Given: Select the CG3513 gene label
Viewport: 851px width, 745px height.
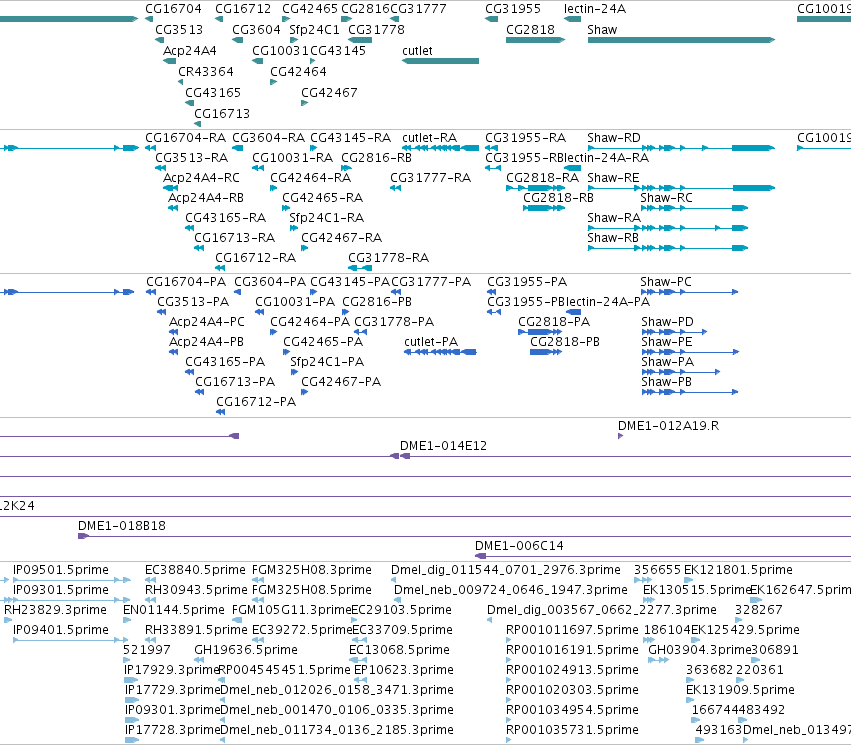Looking at the screenshot, I should pos(179,30).
